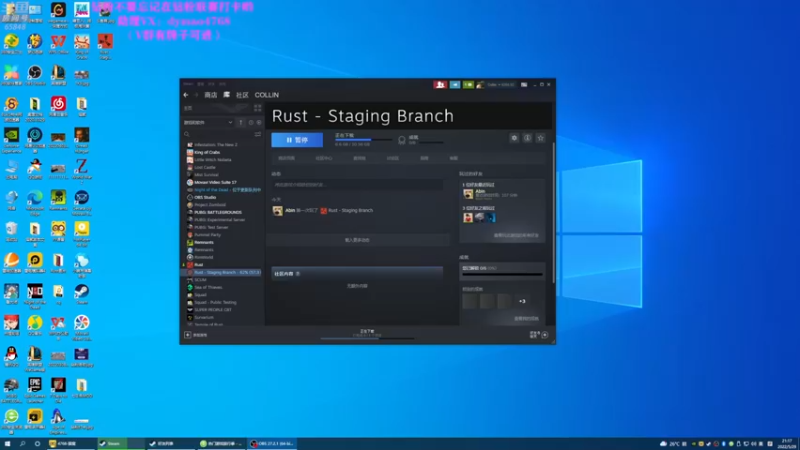Expand the account name dropdown in header
800x450 pixels.
(x=501, y=84)
